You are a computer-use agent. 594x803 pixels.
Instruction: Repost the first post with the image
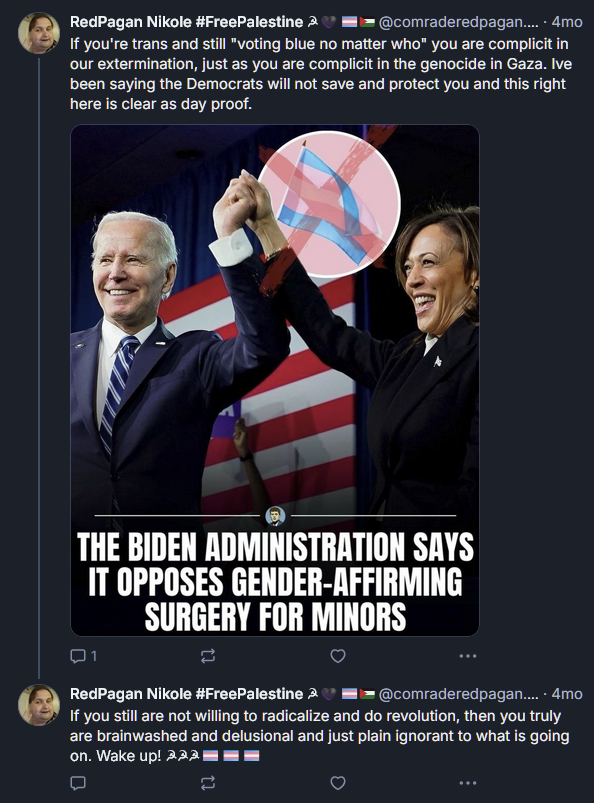pyautogui.click(x=208, y=656)
